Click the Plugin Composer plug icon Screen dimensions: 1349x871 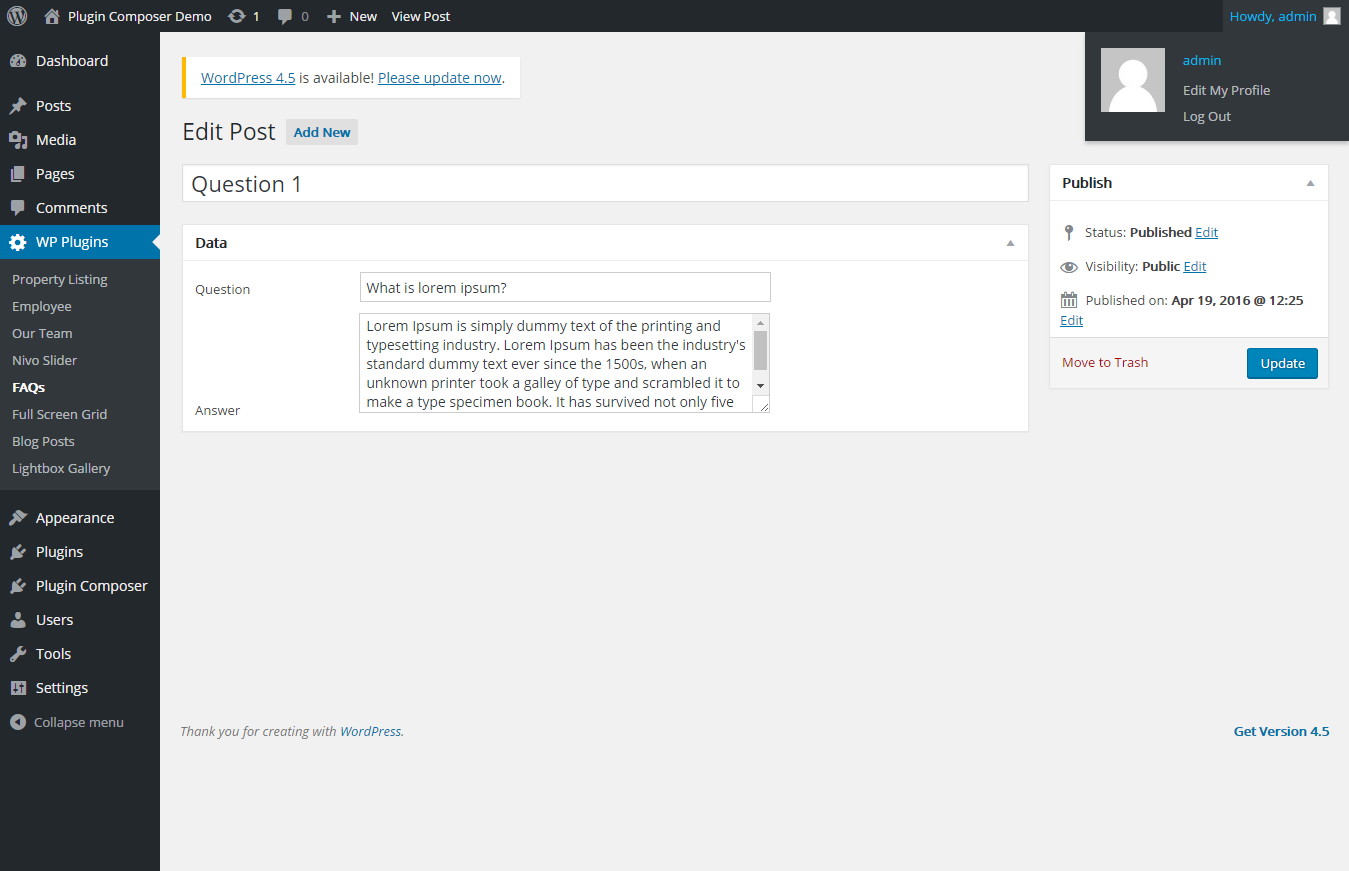[x=18, y=586]
